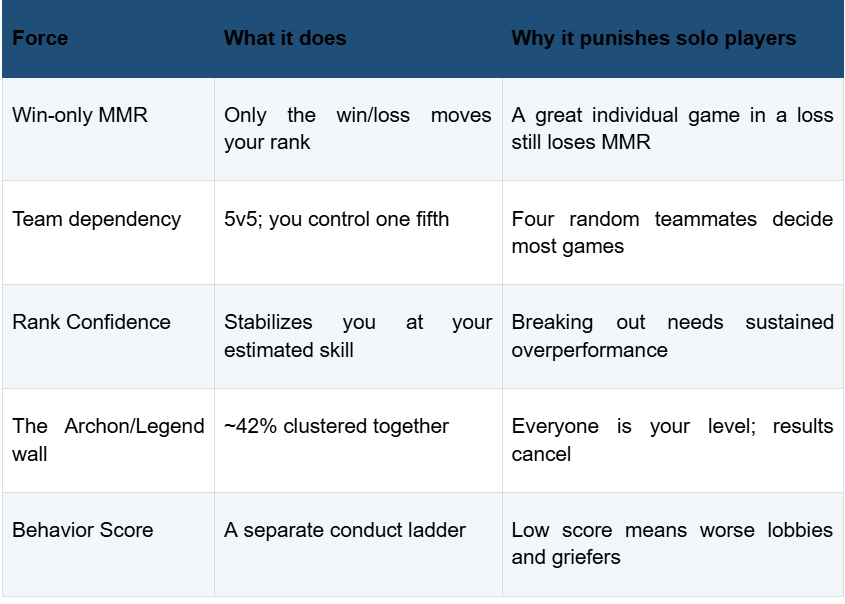
Task: Click the 'A great individual game' cell
Action: pos(673,129)
